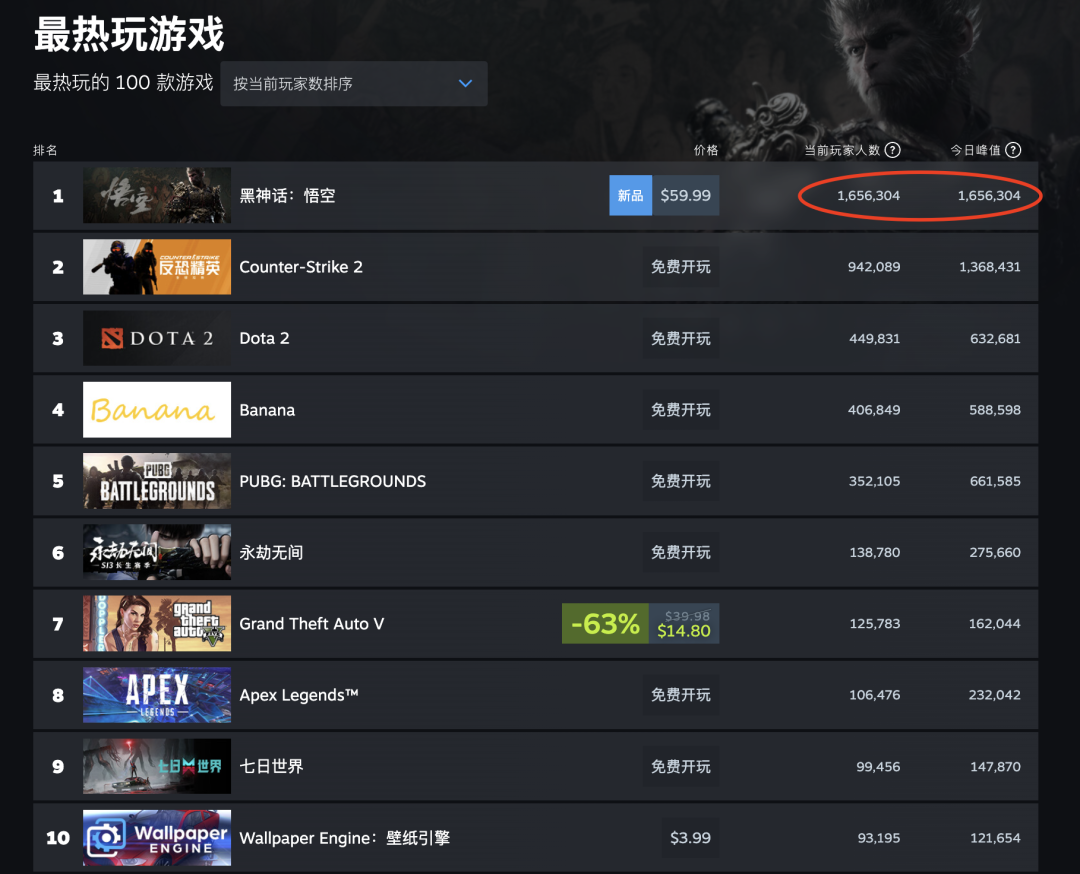This screenshot has height=874, width=1080.
Task: Click today's peak value 661,585
Action: (995, 481)
